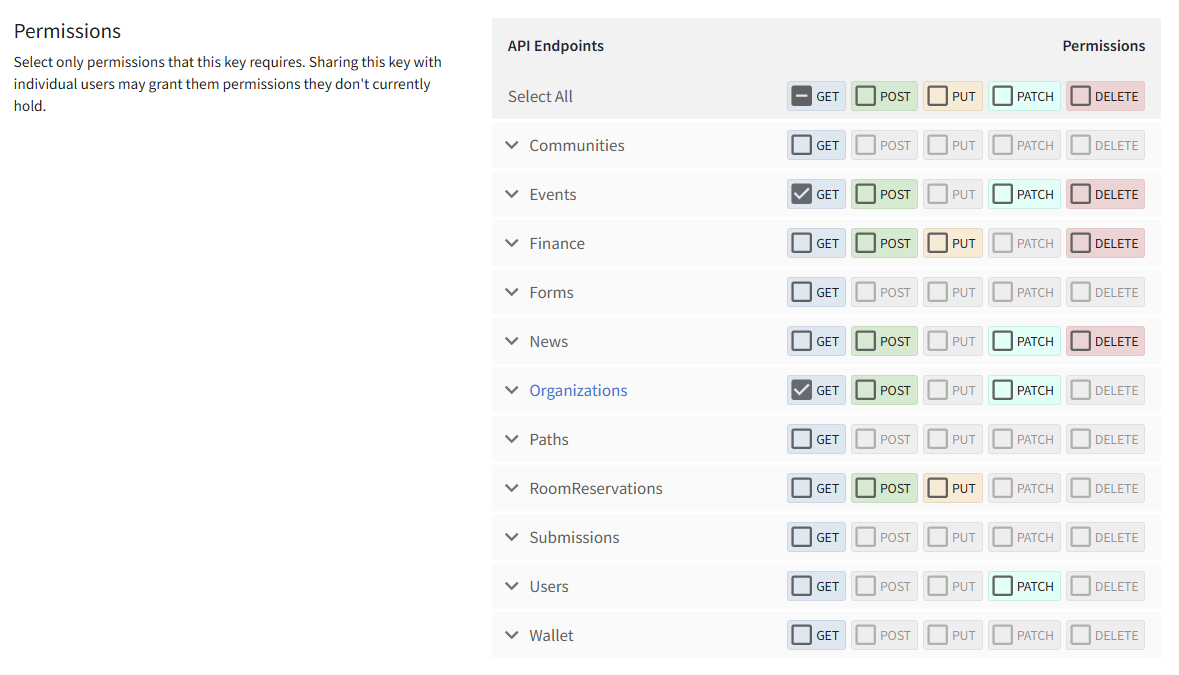
Task: Check the PUT permission for Finance
Action: (937, 243)
